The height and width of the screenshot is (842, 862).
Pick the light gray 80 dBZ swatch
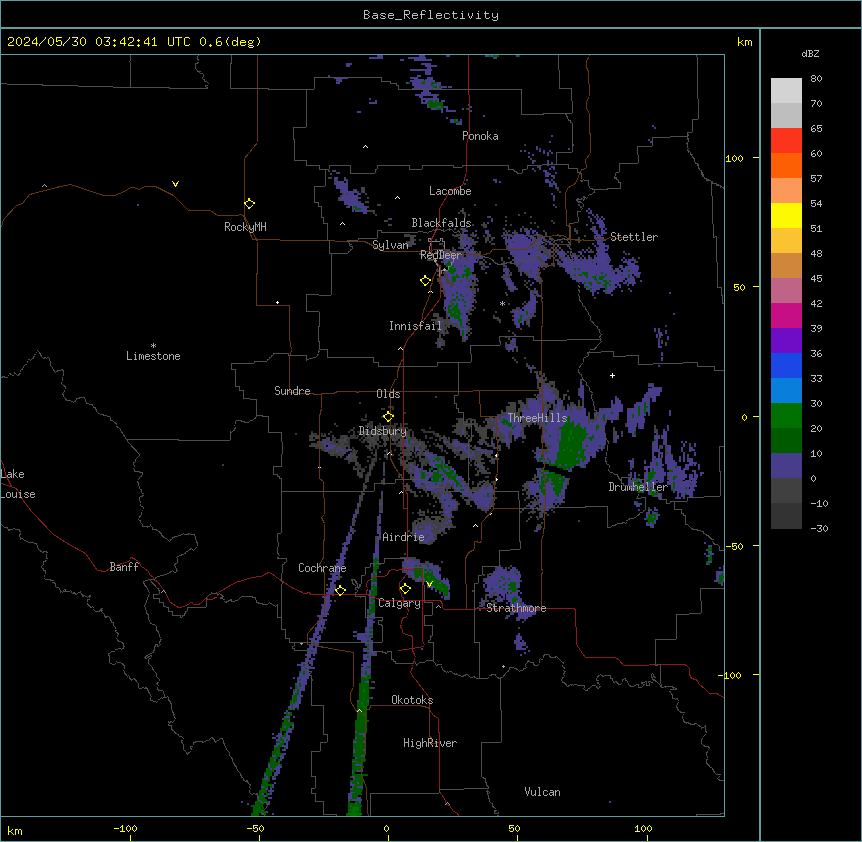click(786, 91)
